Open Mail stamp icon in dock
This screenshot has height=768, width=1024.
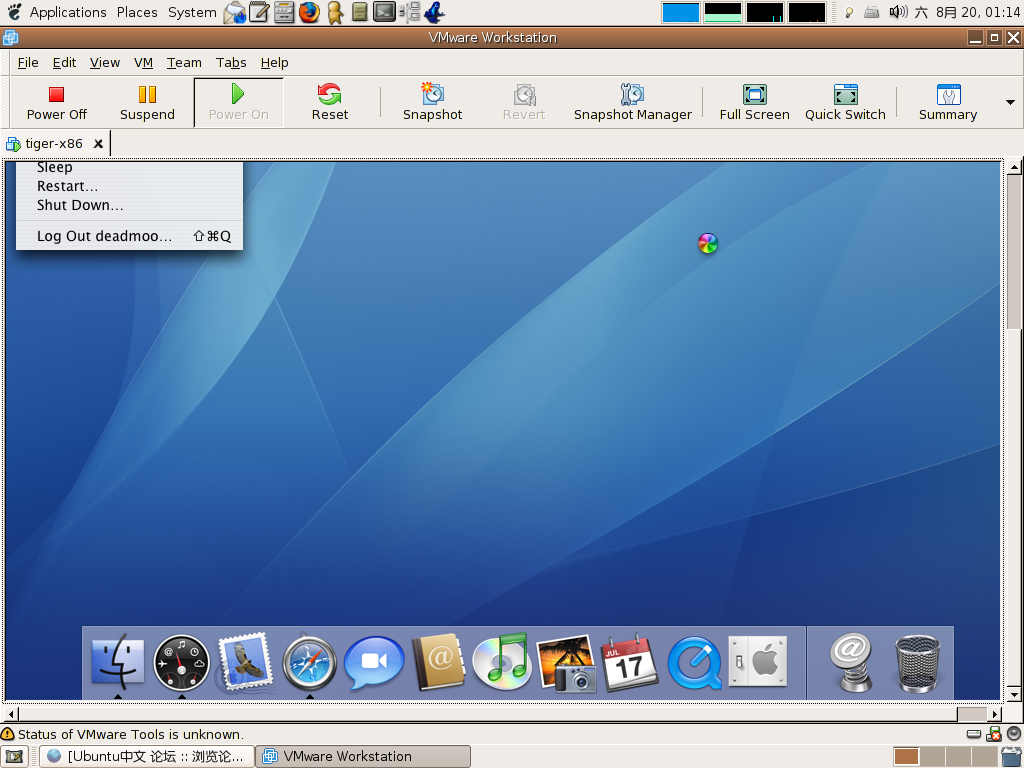[244, 662]
